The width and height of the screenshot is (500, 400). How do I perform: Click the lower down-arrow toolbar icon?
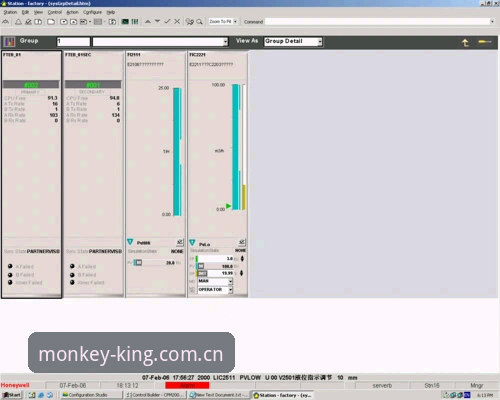[x=157, y=21]
